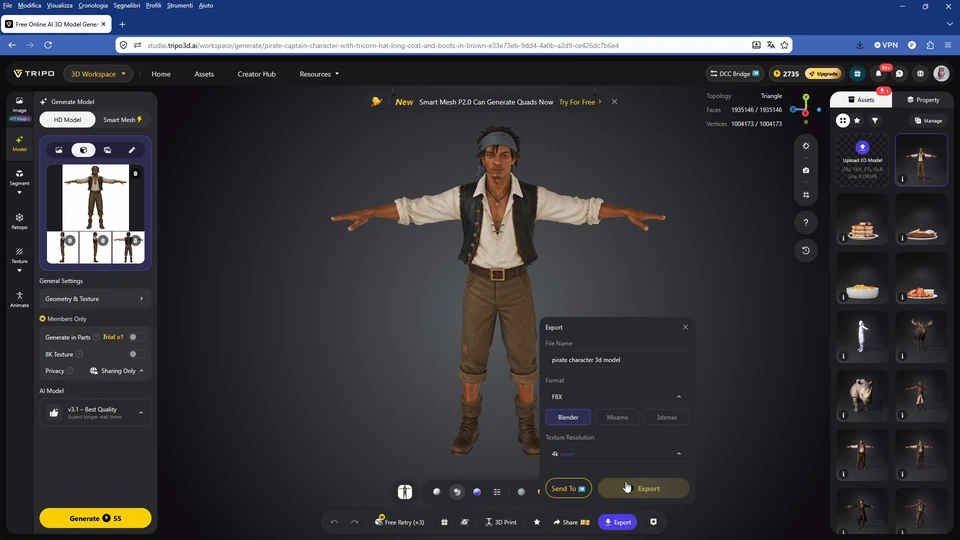Click the gift icon in bottom toolbar

point(444,522)
